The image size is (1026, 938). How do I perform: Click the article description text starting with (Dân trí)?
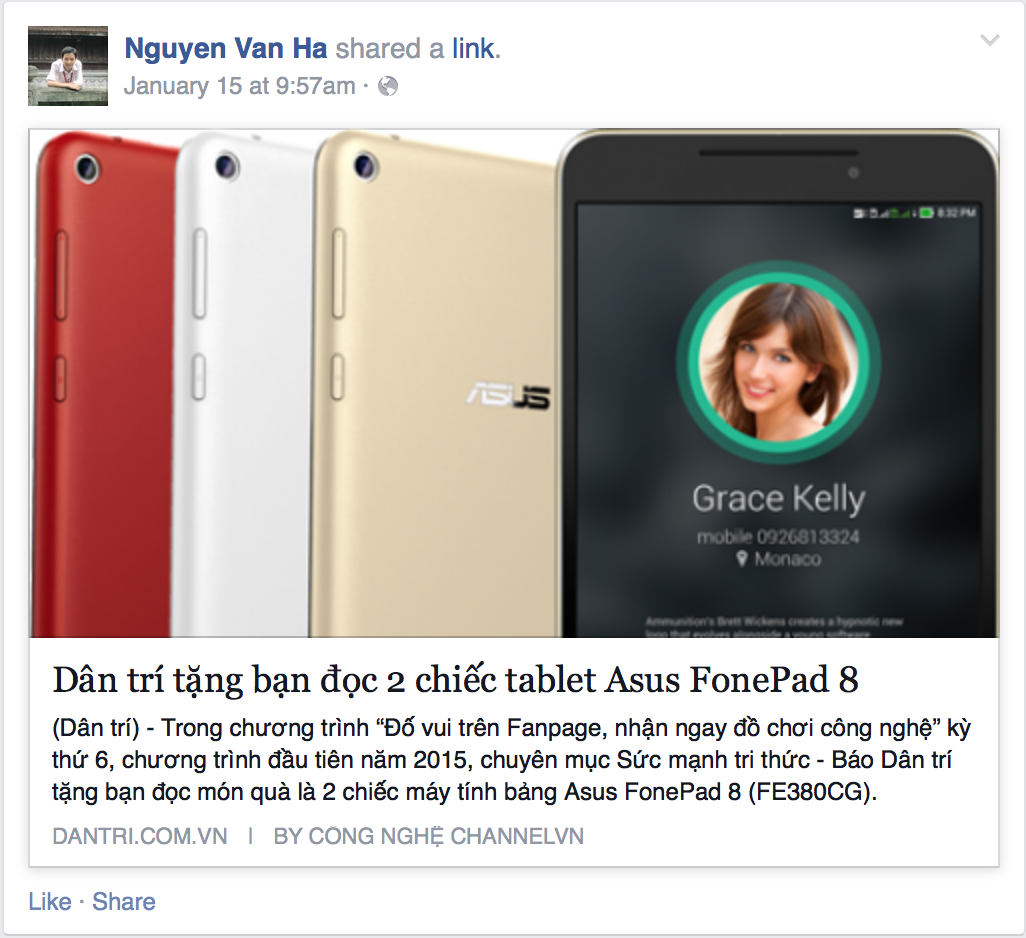tap(511, 760)
